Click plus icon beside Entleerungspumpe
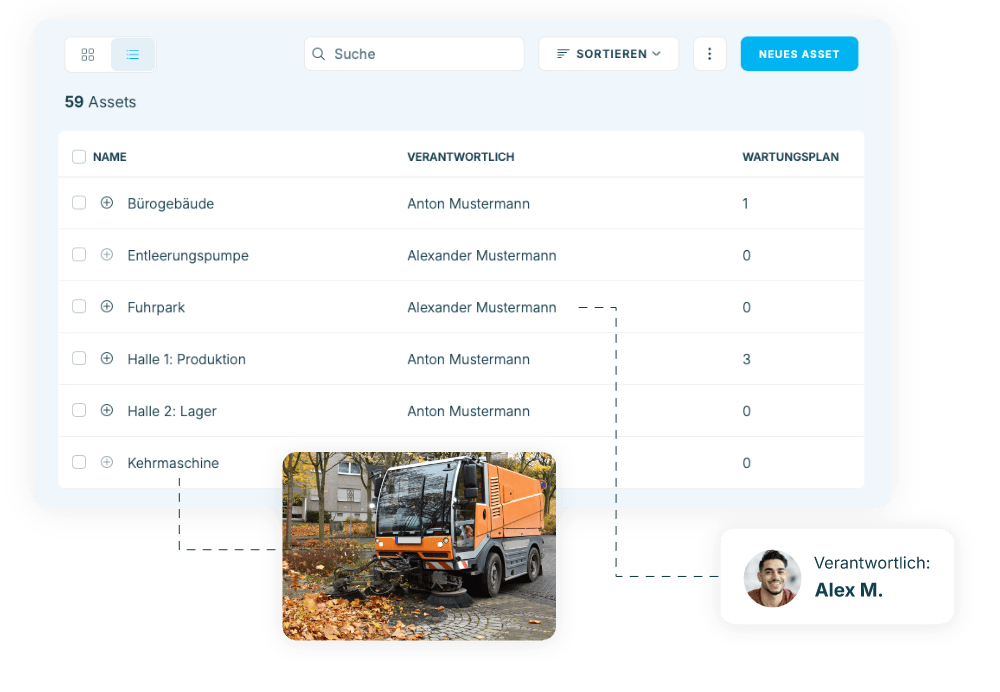This screenshot has width=1000, height=692. click(x=107, y=255)
